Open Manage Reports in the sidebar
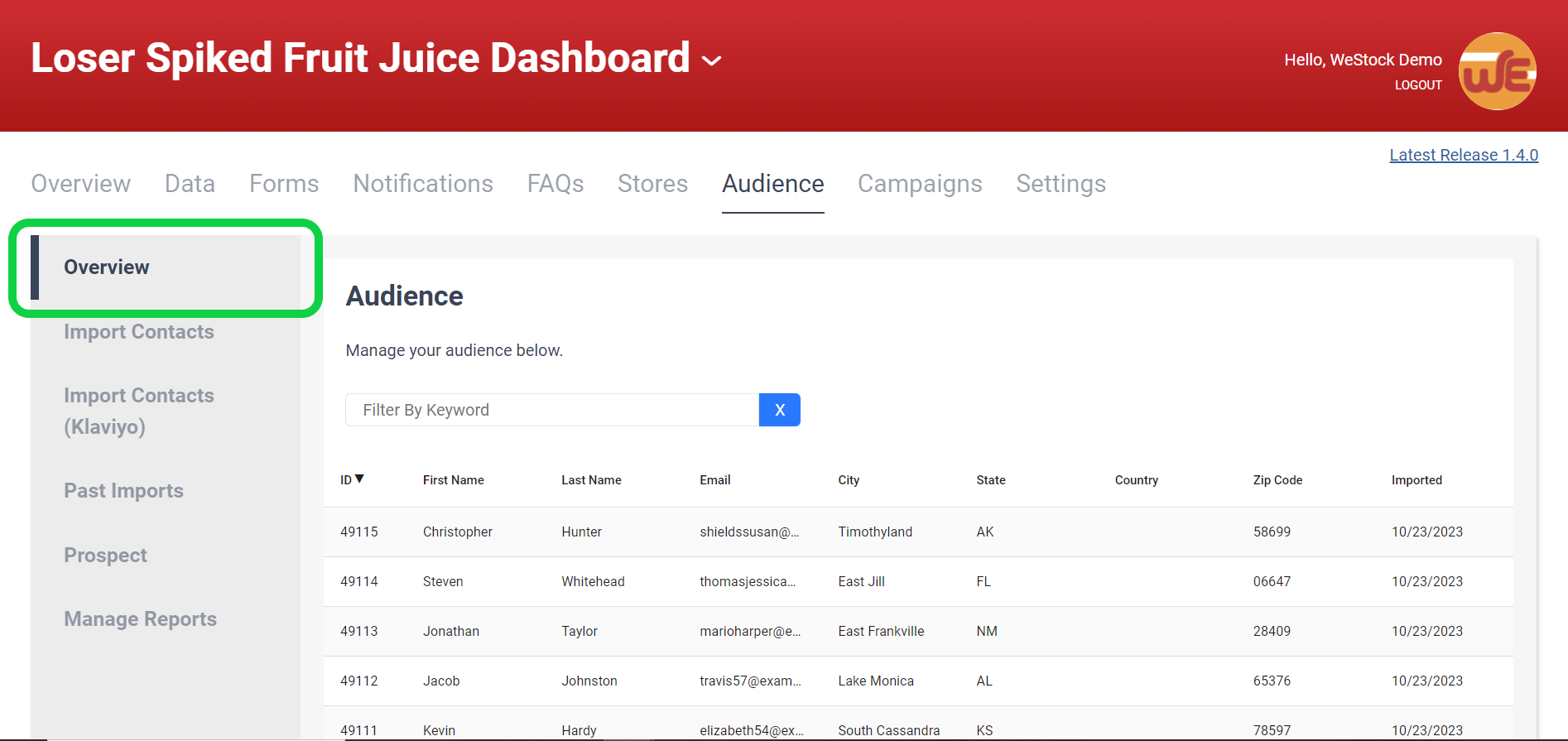 click(140, 618)
